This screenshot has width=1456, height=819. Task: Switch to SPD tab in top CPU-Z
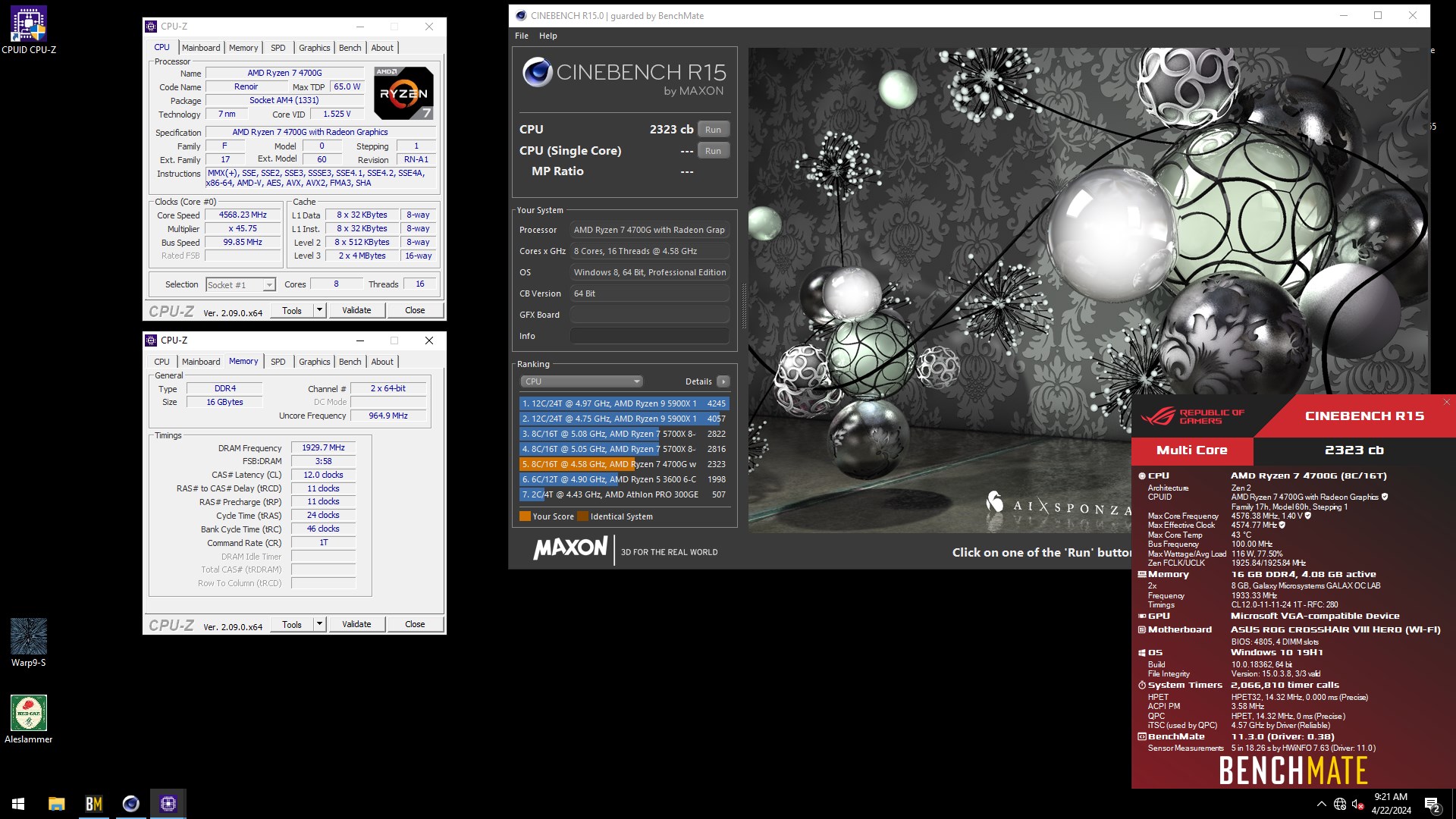[278, 48]
